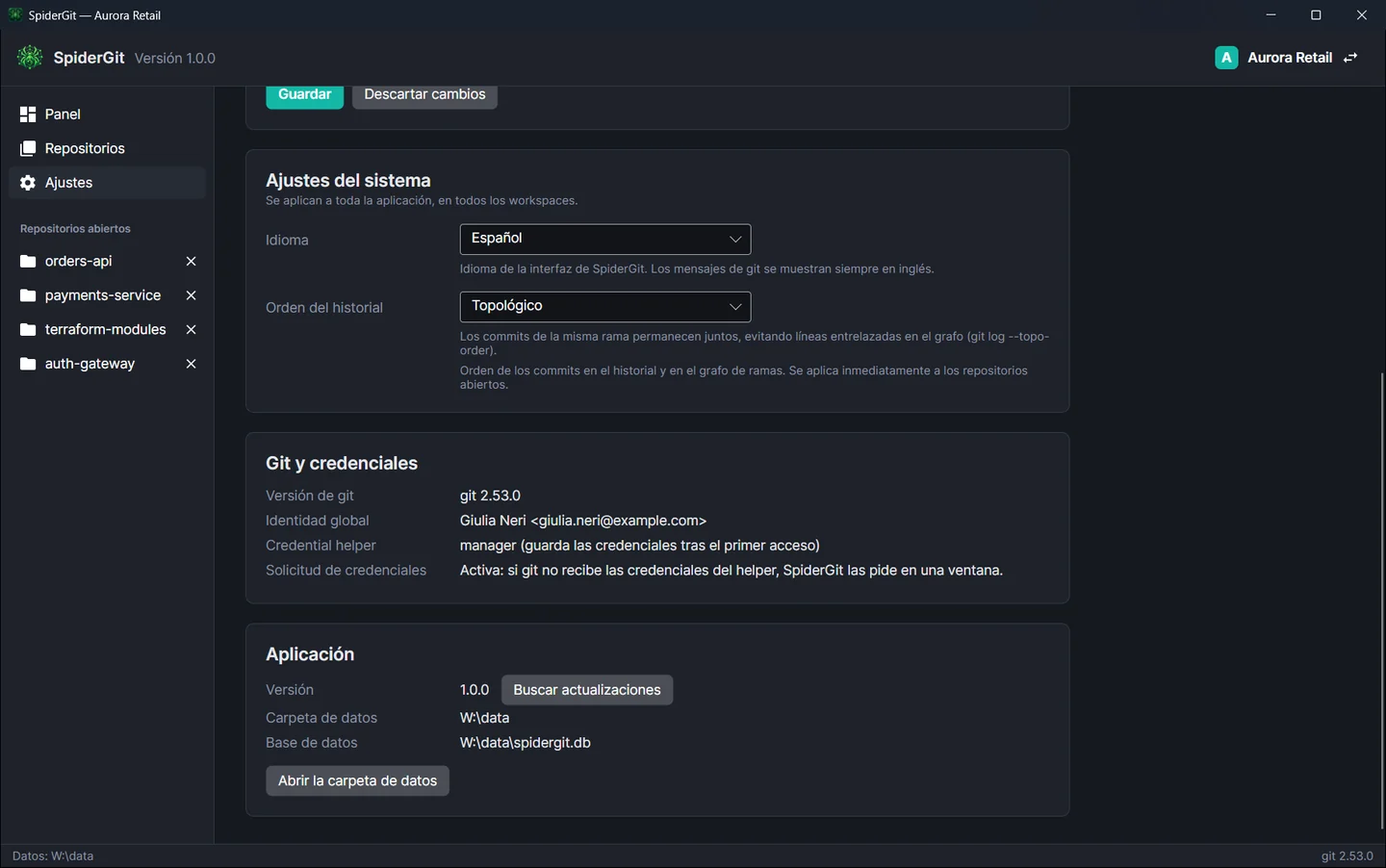Open the Repositorios section
The image size is (1386, 868).
[x=107, y=148]
